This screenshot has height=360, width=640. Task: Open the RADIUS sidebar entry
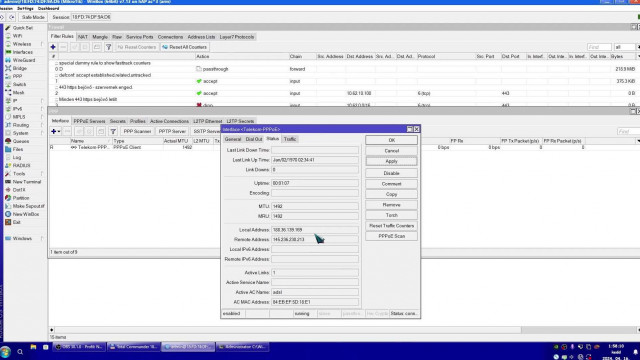pos(21,166)
